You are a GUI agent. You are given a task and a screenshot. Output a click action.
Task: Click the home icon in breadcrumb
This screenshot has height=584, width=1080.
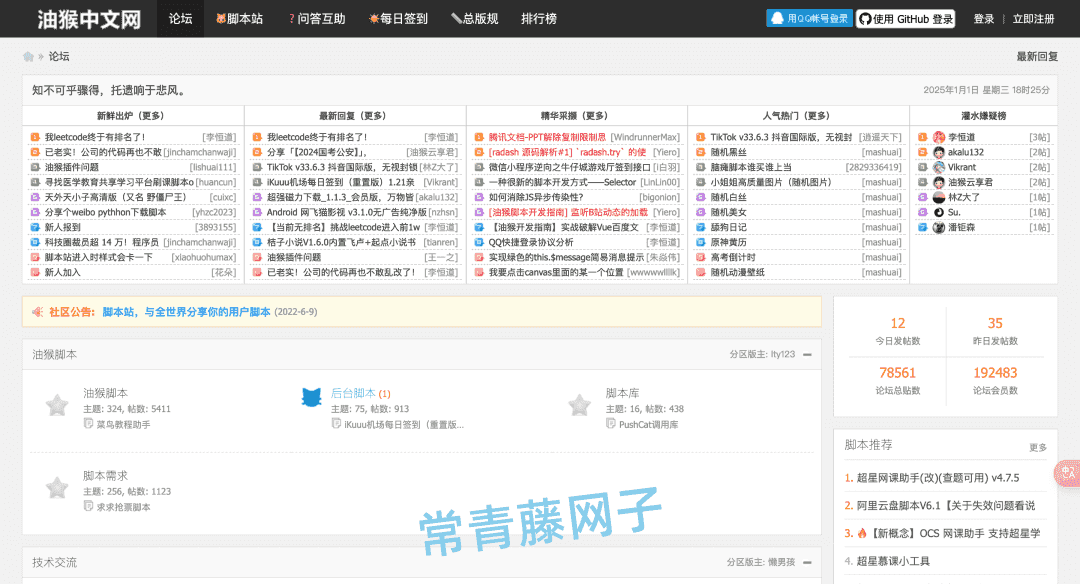tap(28, 56)
